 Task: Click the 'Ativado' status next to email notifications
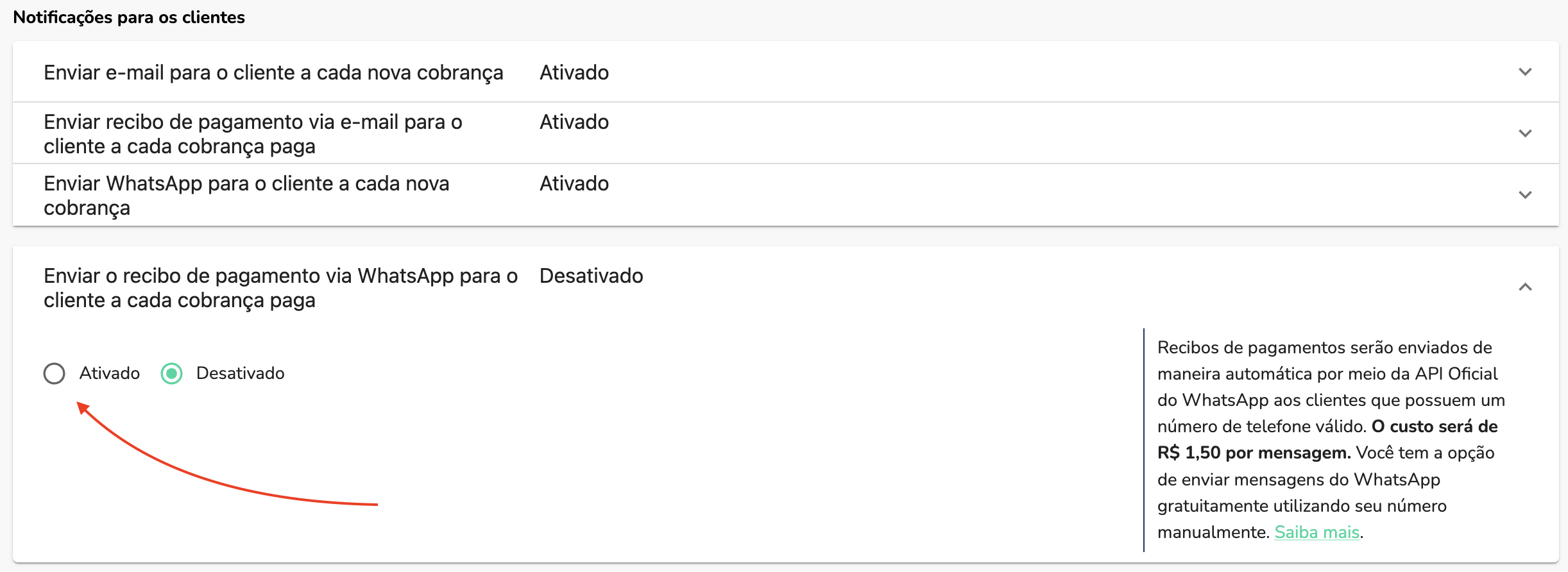(573, 72)
